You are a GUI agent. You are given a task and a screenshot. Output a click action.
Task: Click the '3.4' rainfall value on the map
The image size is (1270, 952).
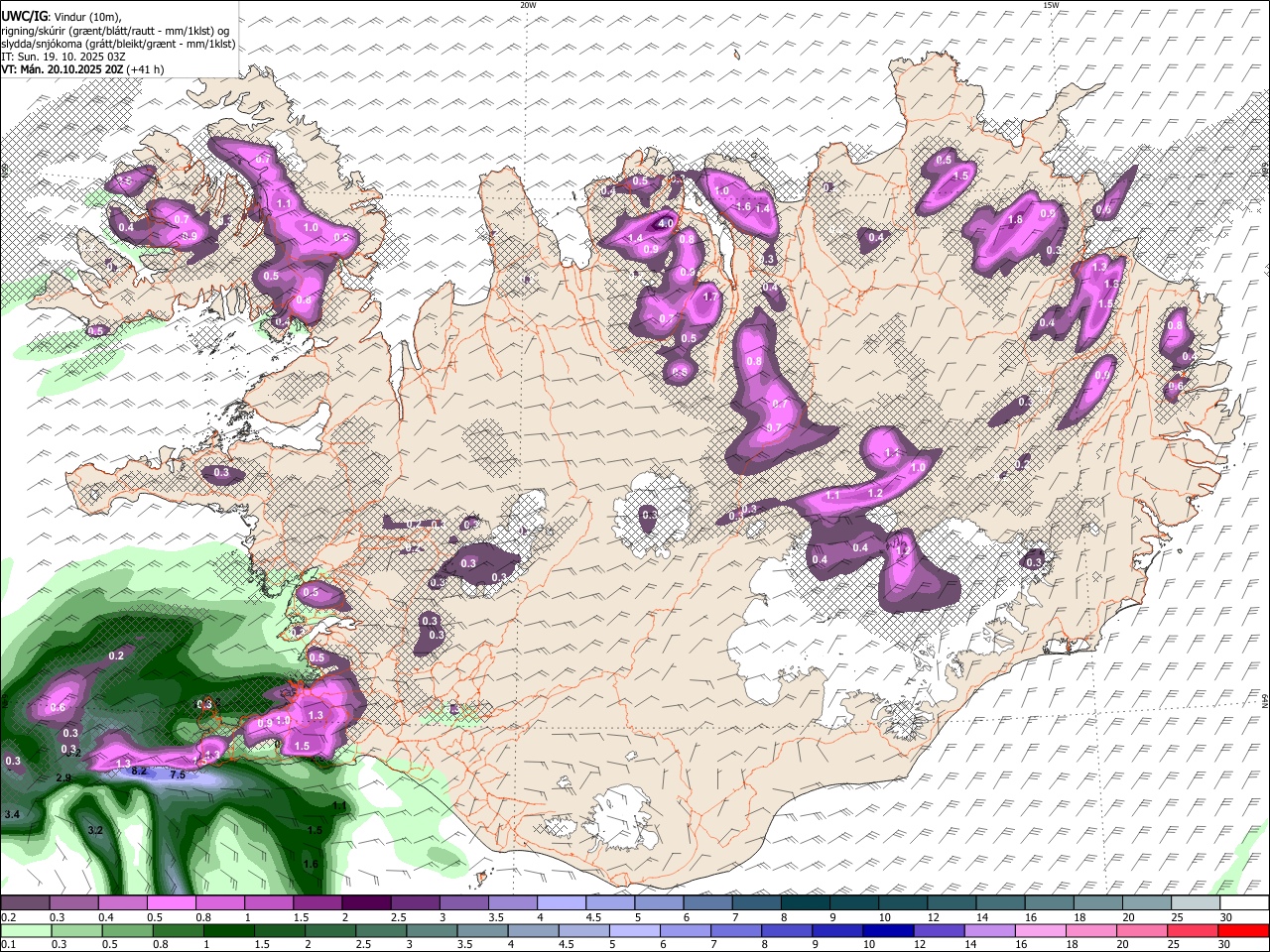tap(12, 814)
